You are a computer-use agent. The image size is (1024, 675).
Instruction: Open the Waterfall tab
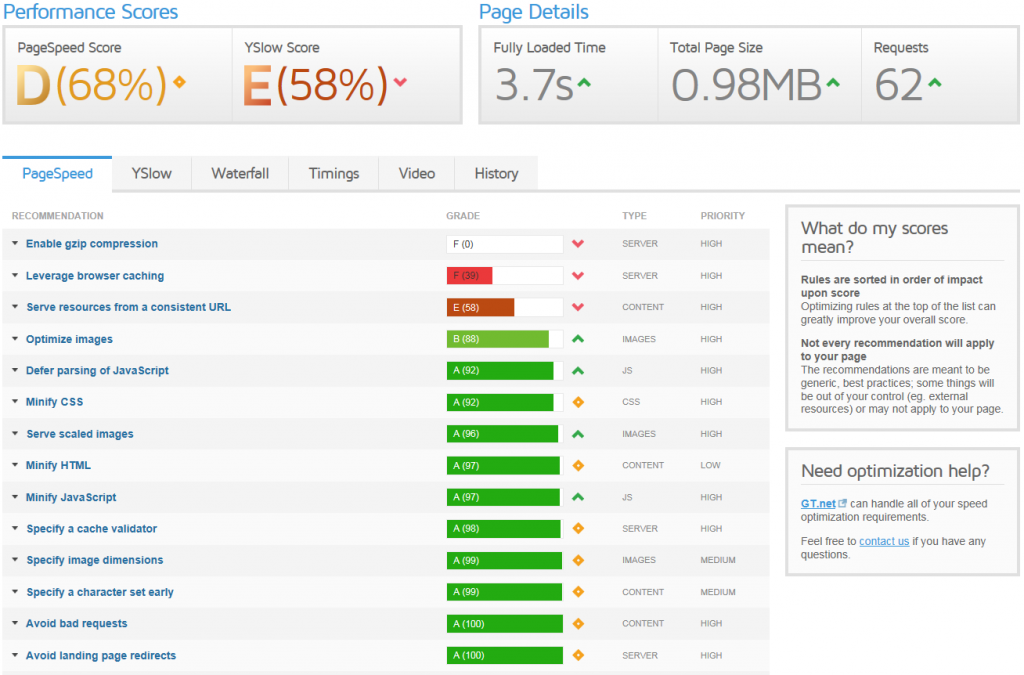(x=240, y=174)
